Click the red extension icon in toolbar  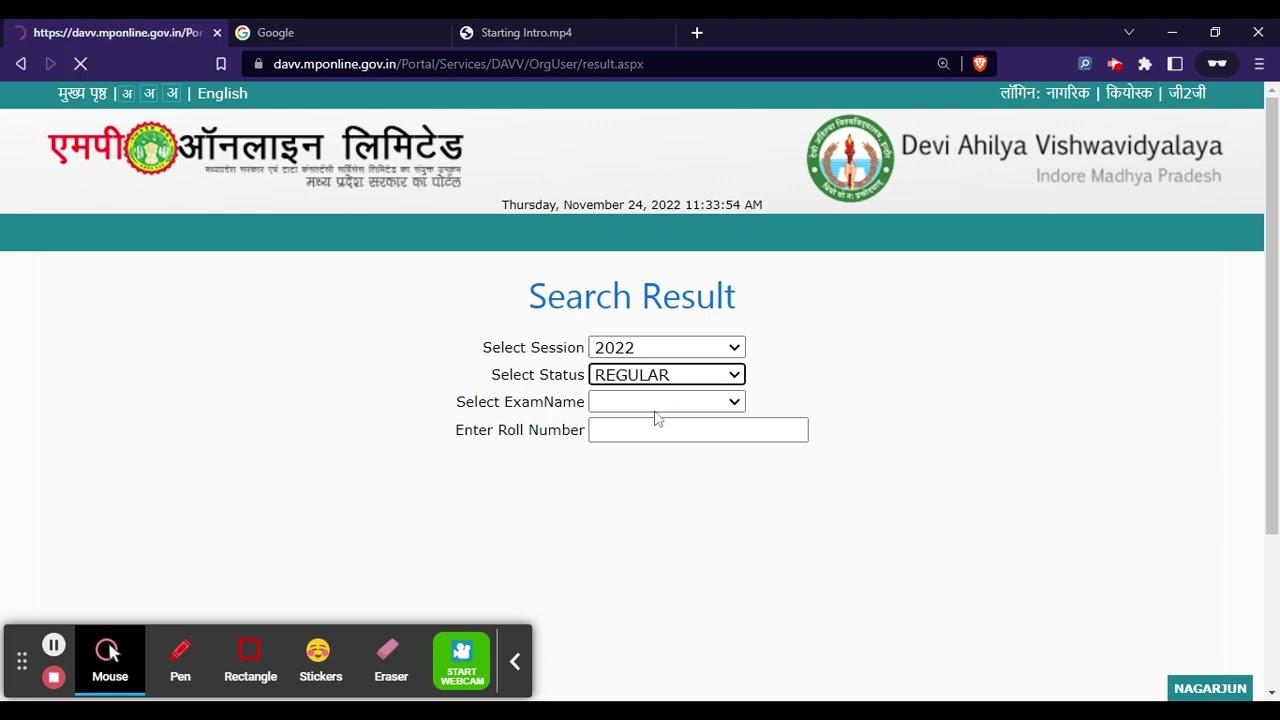pos(1115,63)
